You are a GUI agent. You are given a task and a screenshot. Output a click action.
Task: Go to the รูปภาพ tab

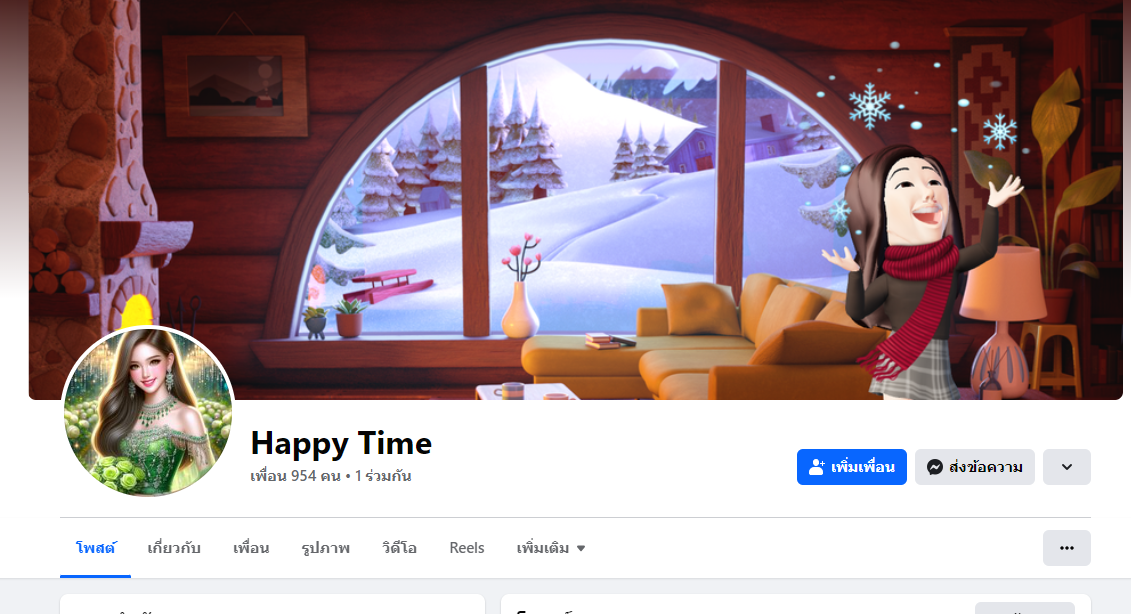pos(325,548)
